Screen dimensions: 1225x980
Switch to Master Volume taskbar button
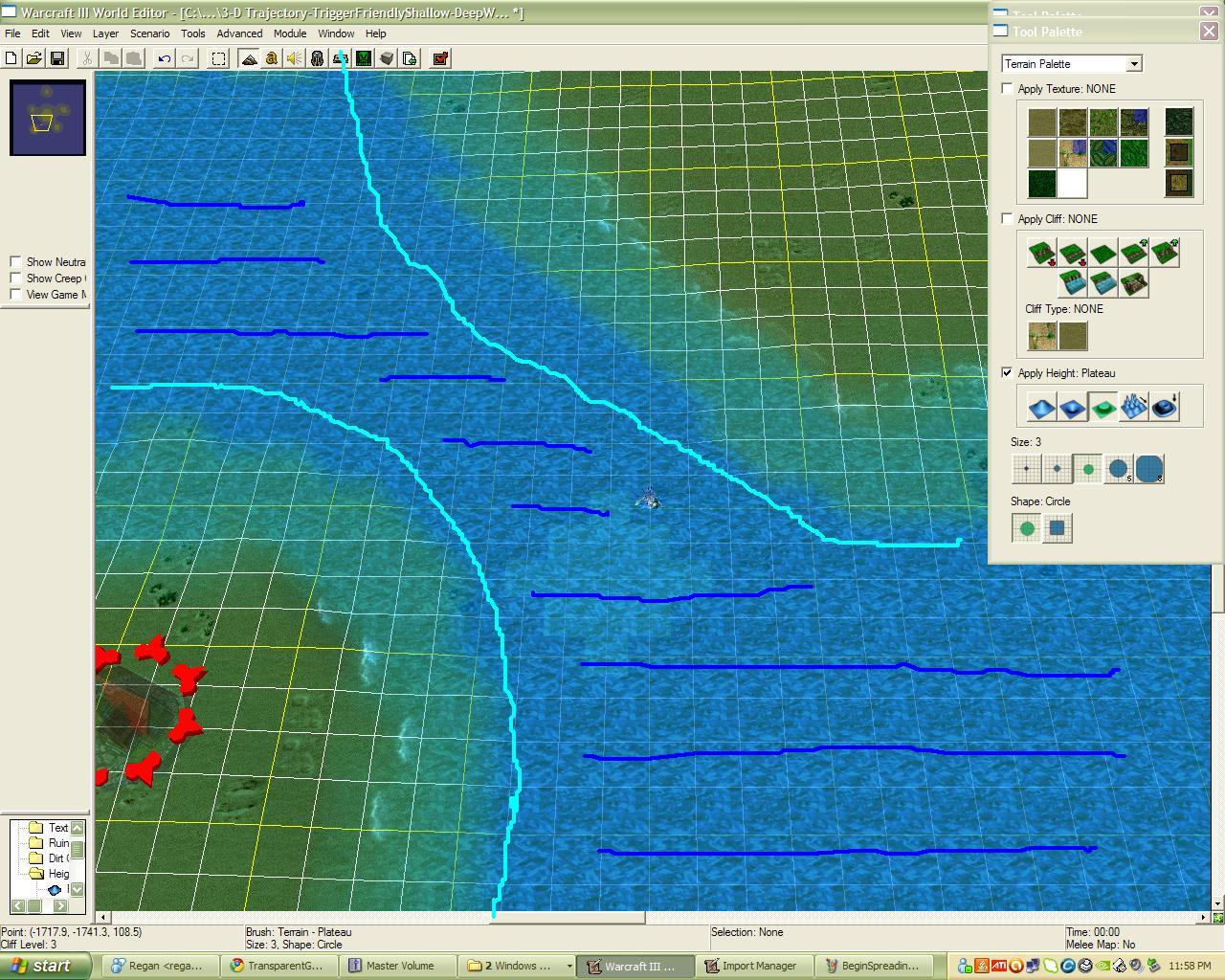[x=400, y=966]
